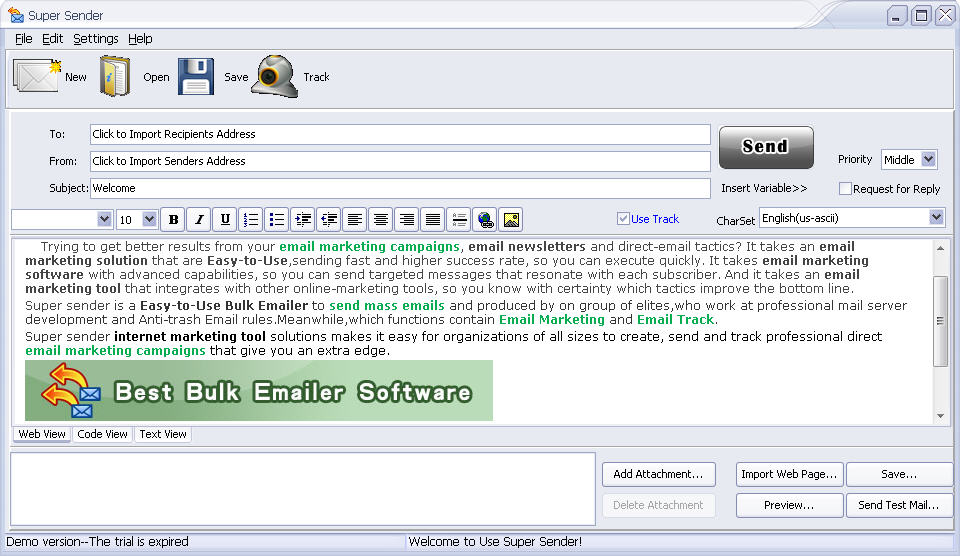This screenshot has width=960, height=556.
Task: Insert a hyperlink with globe icon
Action: point(485,219)
